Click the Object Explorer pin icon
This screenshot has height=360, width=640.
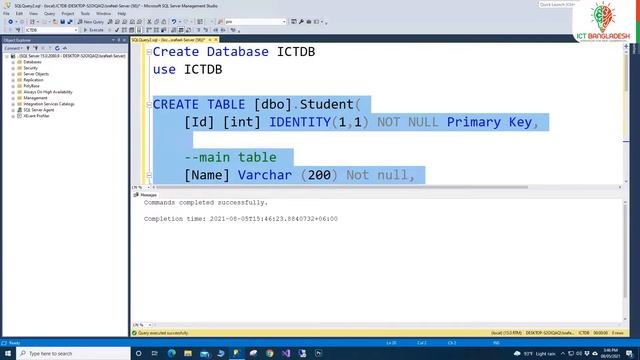coord(119,40)
